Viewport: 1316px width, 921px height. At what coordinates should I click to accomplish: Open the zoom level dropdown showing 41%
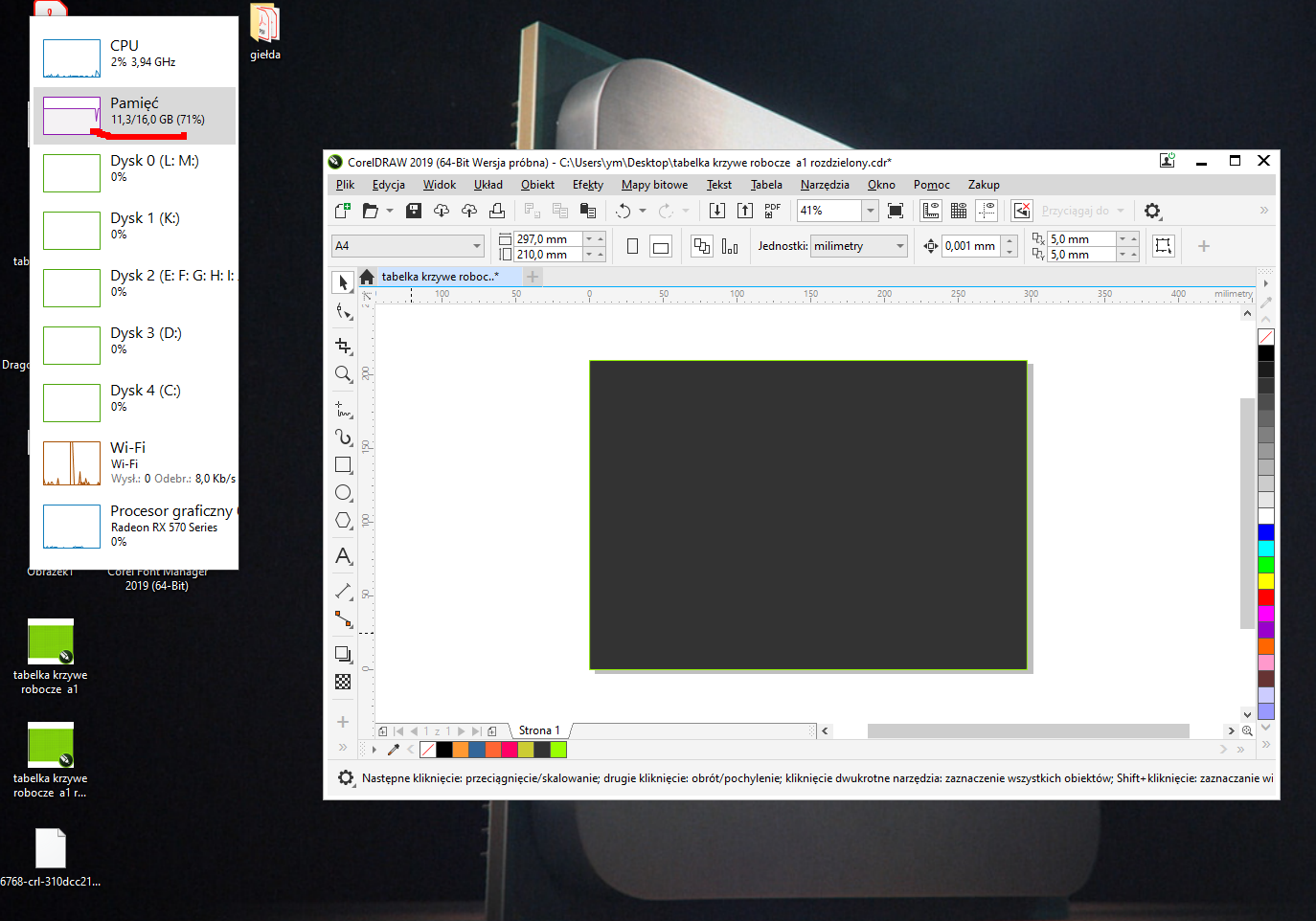[x=870, y=211]
